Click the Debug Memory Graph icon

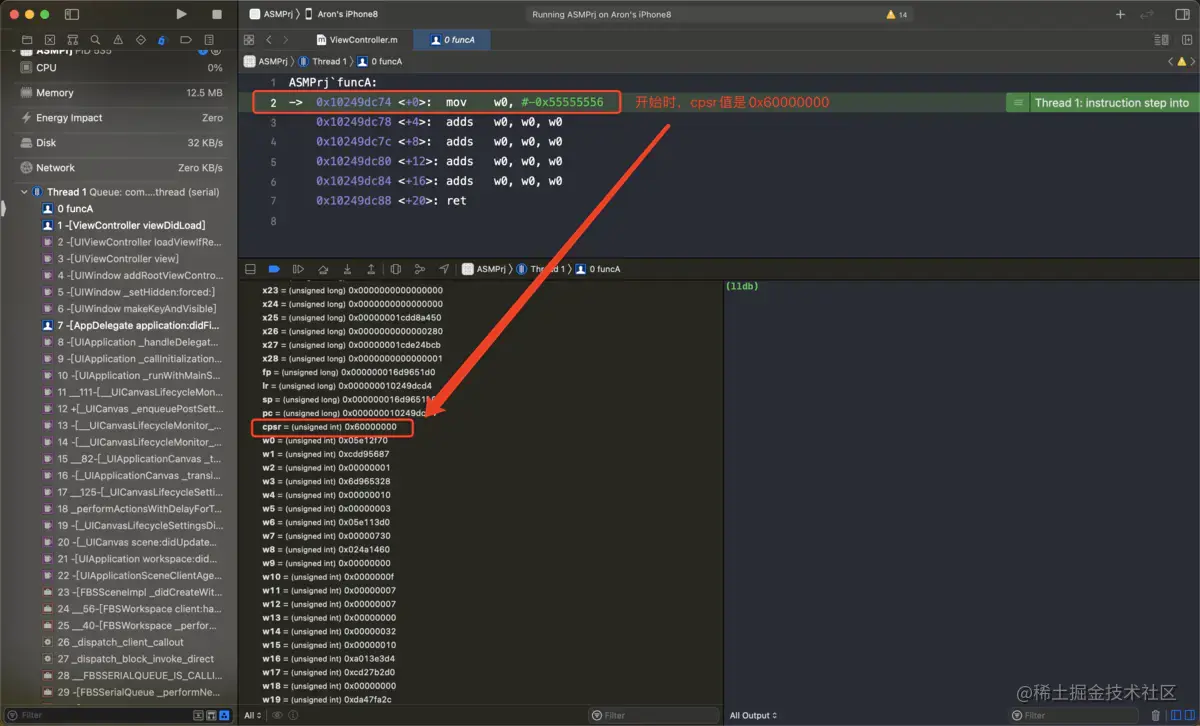pyautogui.click(x=420, y=269)
